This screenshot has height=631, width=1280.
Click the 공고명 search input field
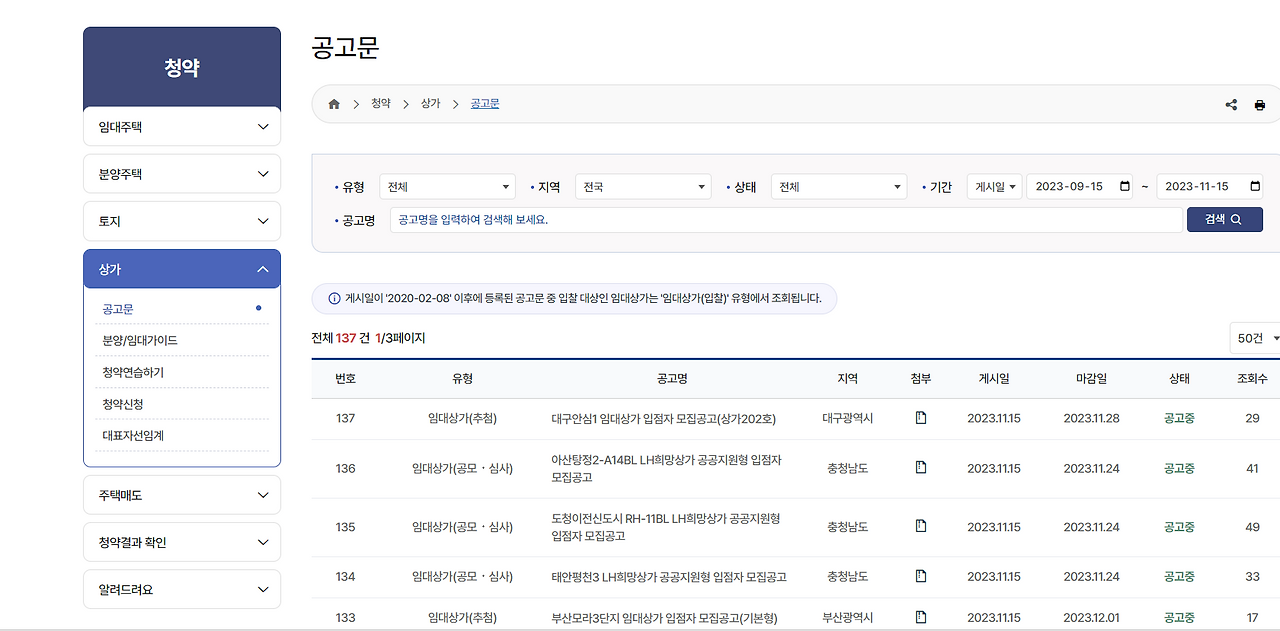[700, 219]
